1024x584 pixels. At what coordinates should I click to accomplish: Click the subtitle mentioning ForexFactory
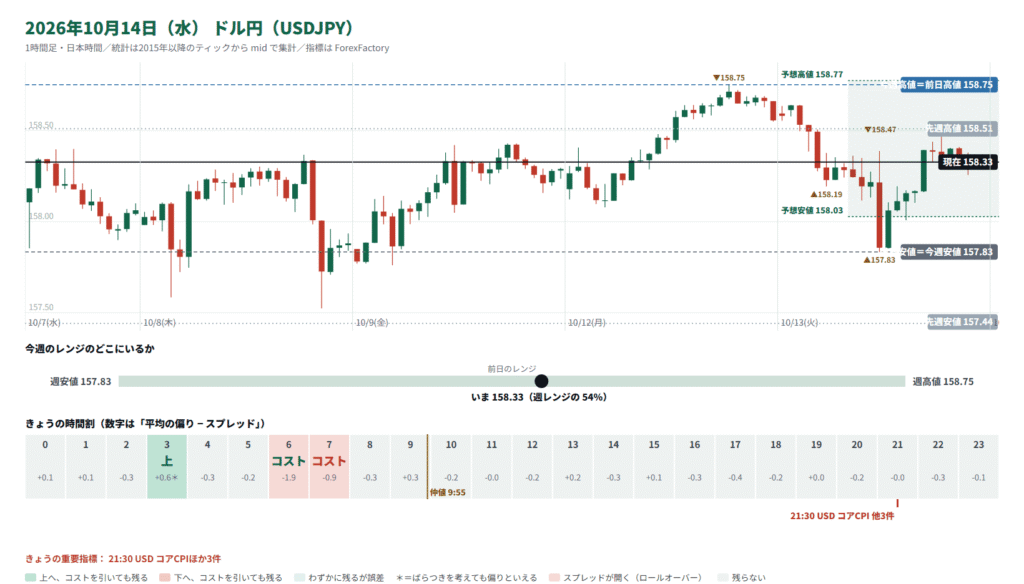(207, 48)
